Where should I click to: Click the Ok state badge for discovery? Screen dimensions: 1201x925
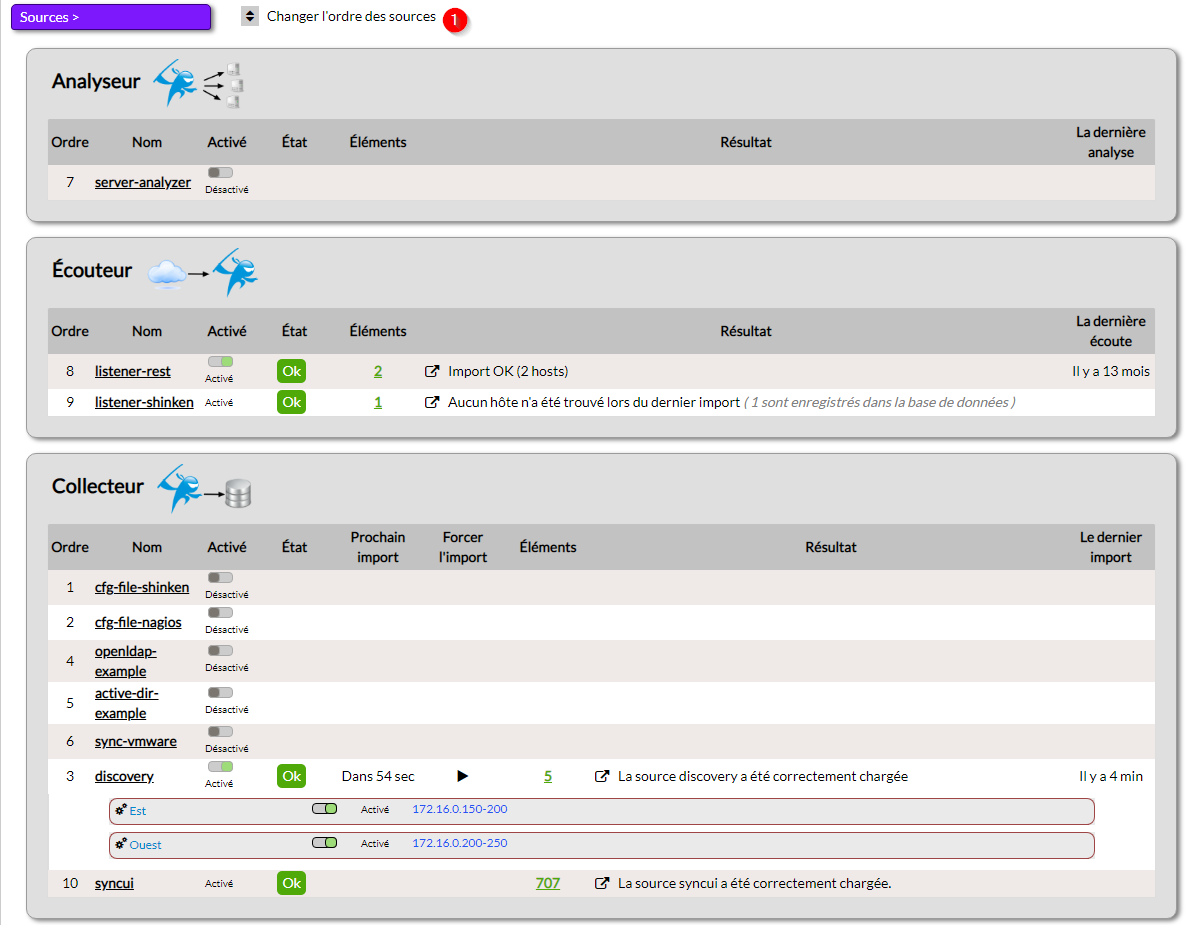tap(291, 776)
